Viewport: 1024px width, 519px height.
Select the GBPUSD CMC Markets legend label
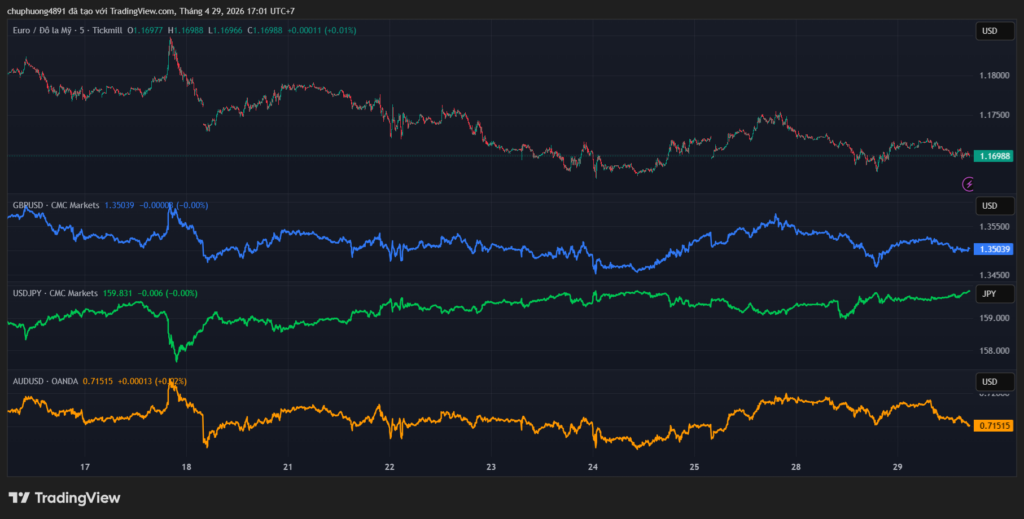tap(55, 205)
